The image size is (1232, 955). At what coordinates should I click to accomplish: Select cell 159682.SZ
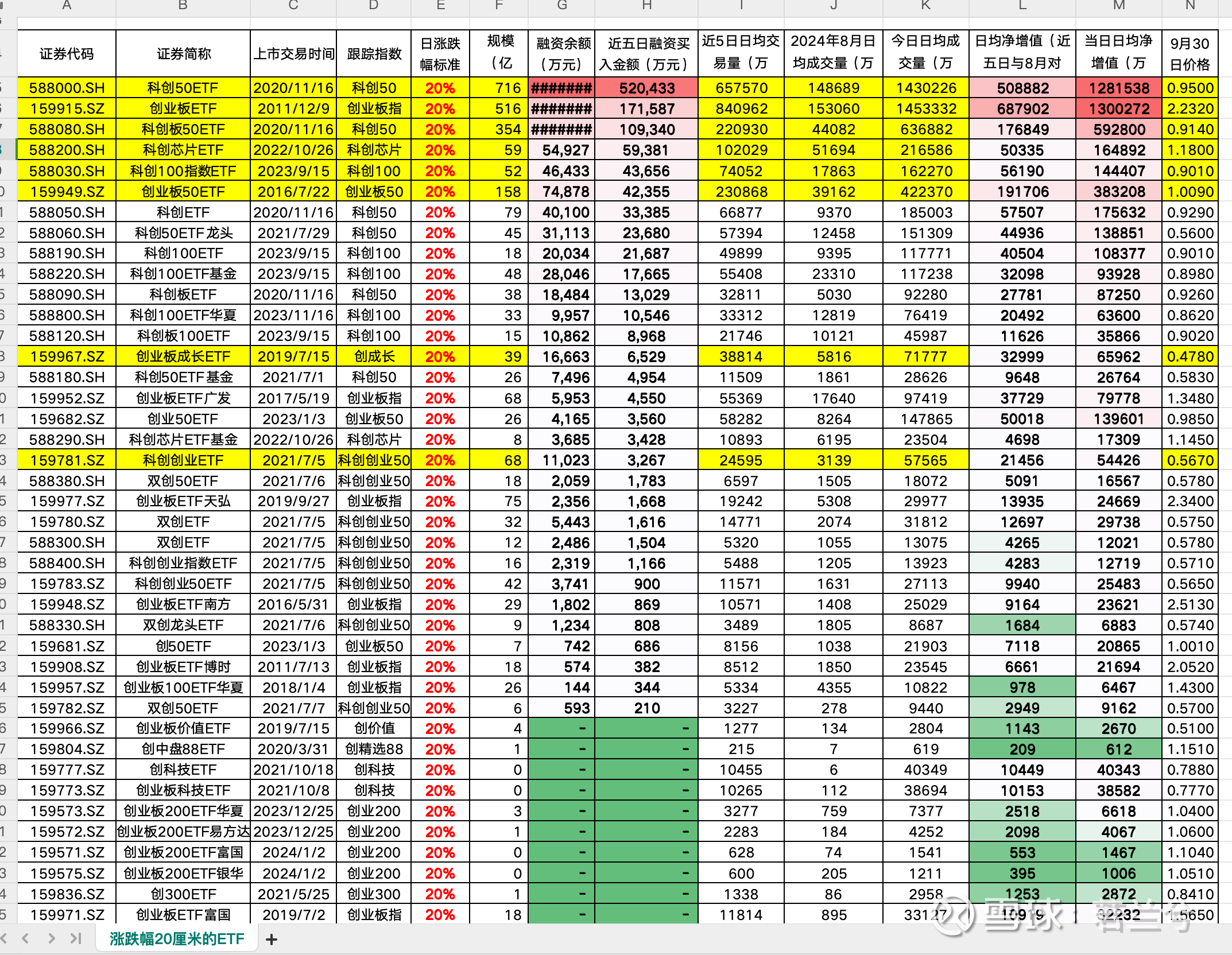67,419
